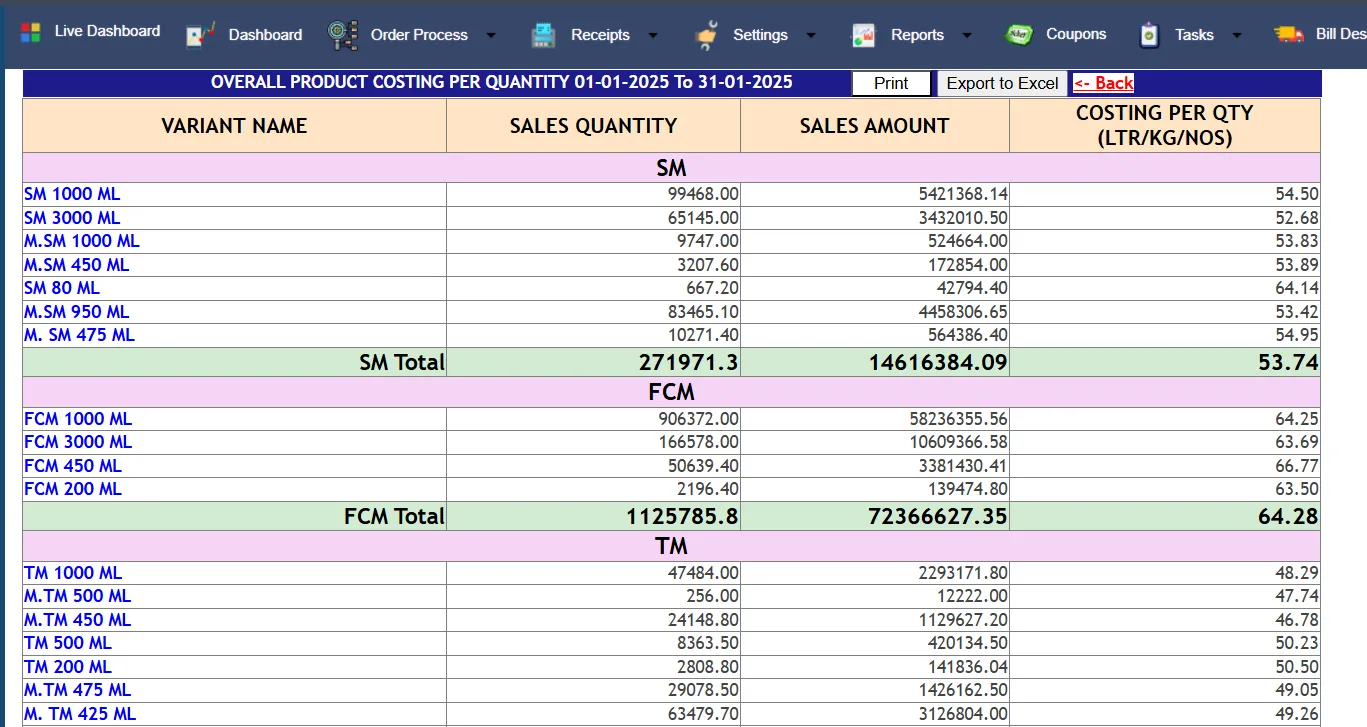This screenshot has height=727, width=1367.
Task: Expand the Receipts dropdown arrow
Action: pos(653,35)
